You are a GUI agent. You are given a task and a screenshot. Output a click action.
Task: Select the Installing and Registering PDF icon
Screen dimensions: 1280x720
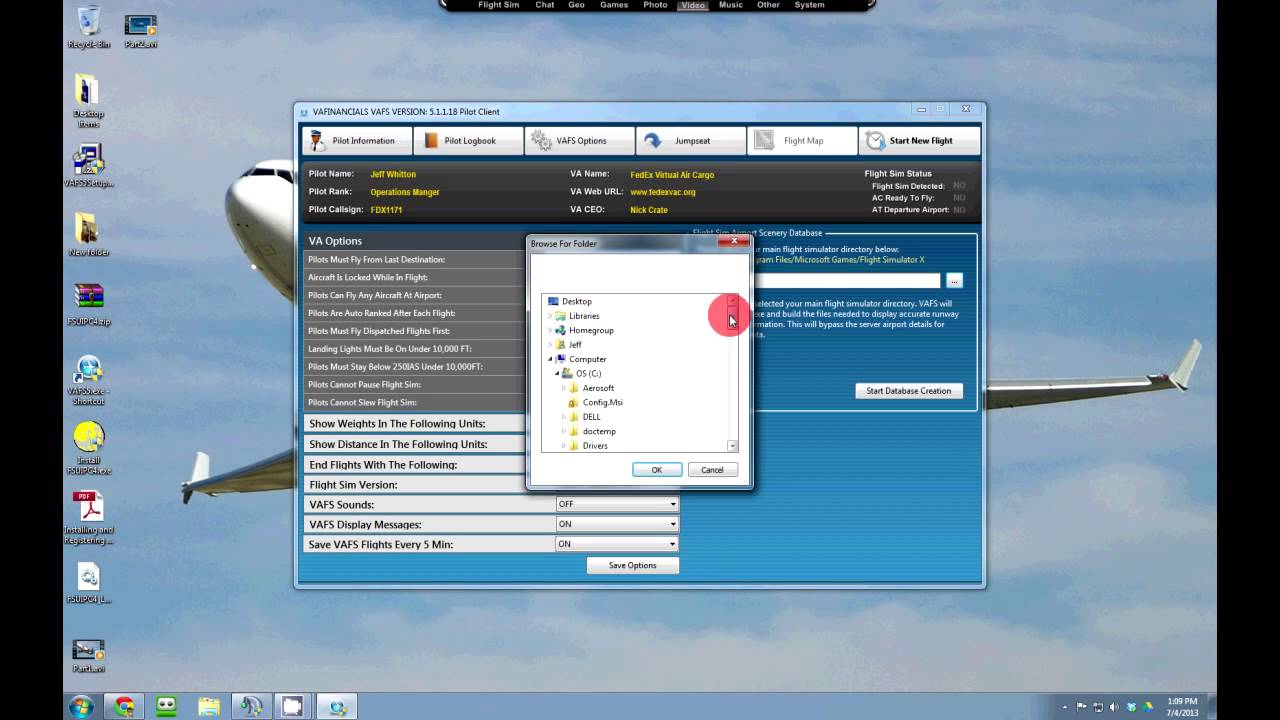[x=88, y=518]
